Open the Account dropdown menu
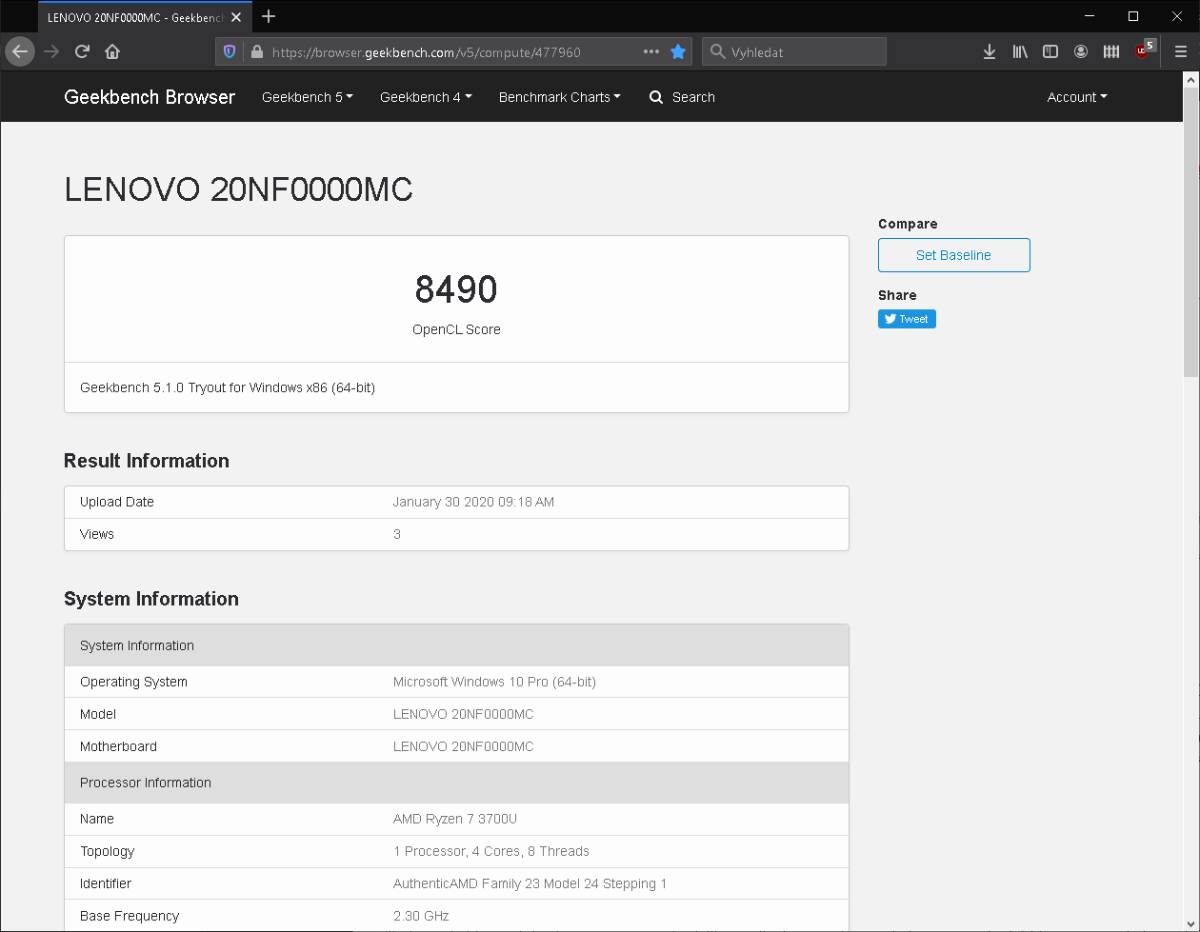 click(x=1076, y=97)
